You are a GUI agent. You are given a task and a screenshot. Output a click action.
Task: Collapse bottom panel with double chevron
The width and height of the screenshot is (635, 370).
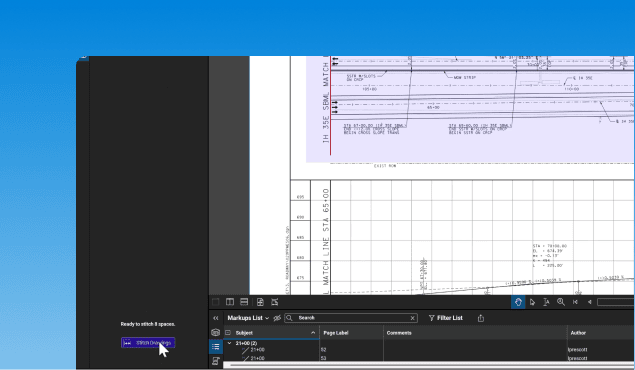(216, 318)
